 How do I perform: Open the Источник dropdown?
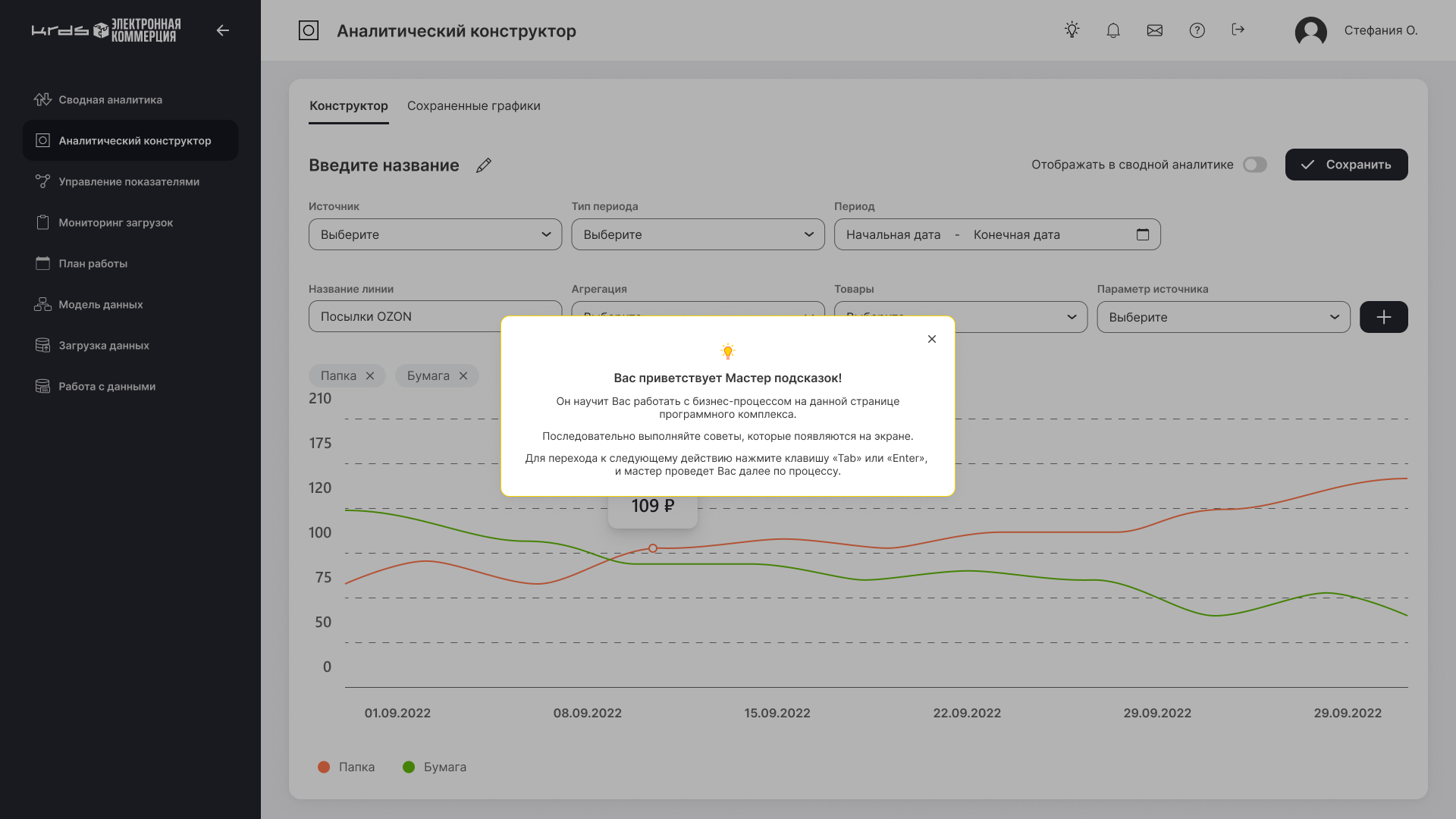(435, 234)
